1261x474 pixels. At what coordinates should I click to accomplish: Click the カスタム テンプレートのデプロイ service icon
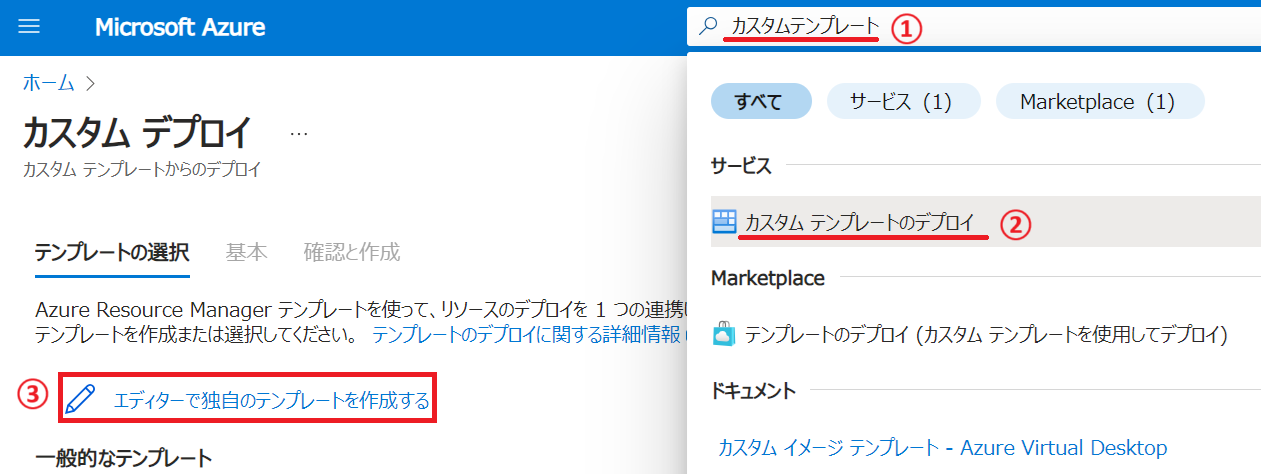725,222
